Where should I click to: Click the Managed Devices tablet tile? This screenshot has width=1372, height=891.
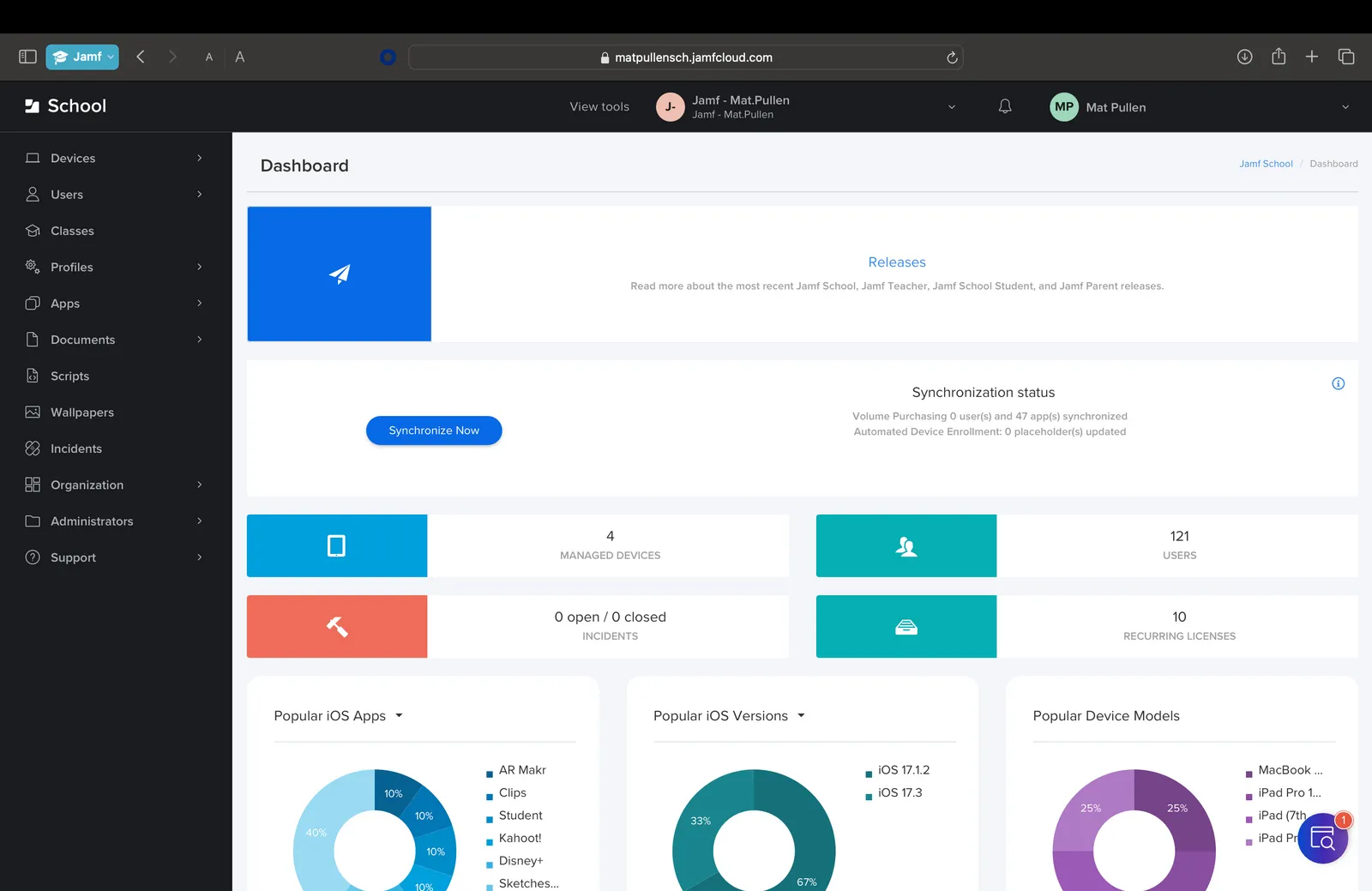point(337,545)
